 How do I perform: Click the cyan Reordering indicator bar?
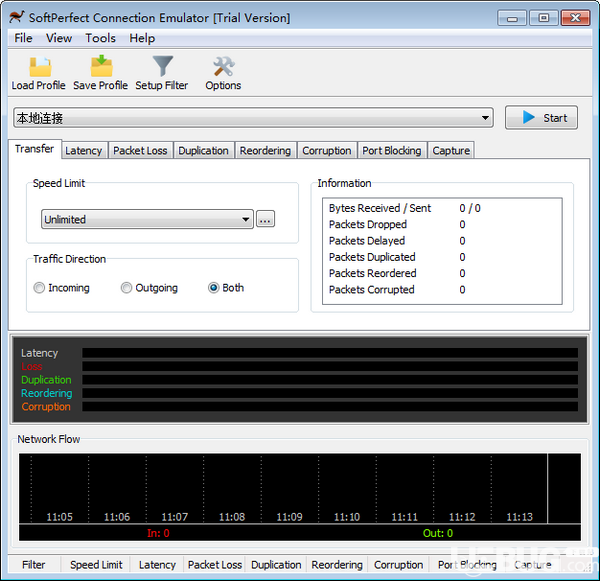pos(330,393)
